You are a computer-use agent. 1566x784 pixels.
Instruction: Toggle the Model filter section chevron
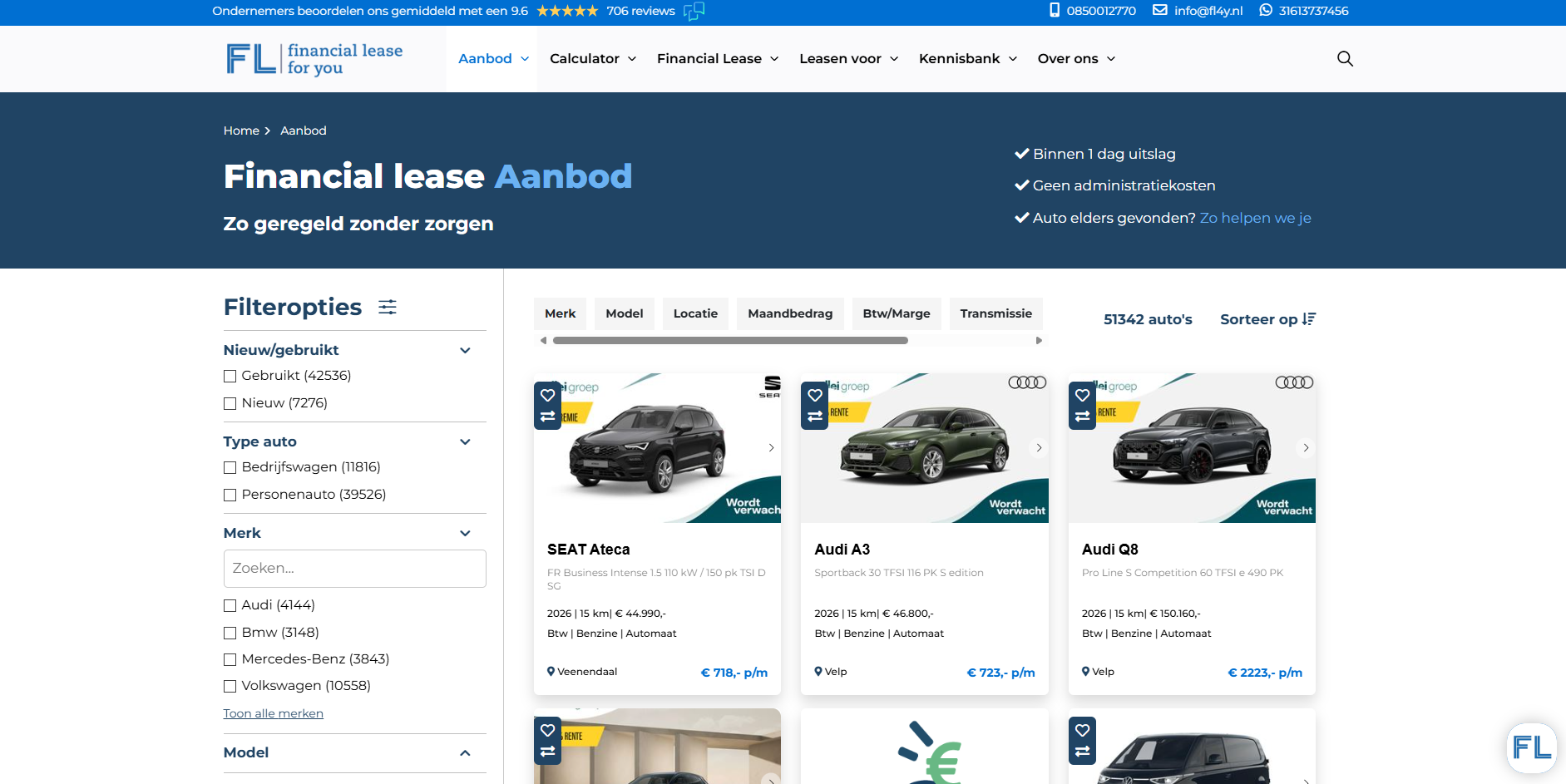pos(465,752)
